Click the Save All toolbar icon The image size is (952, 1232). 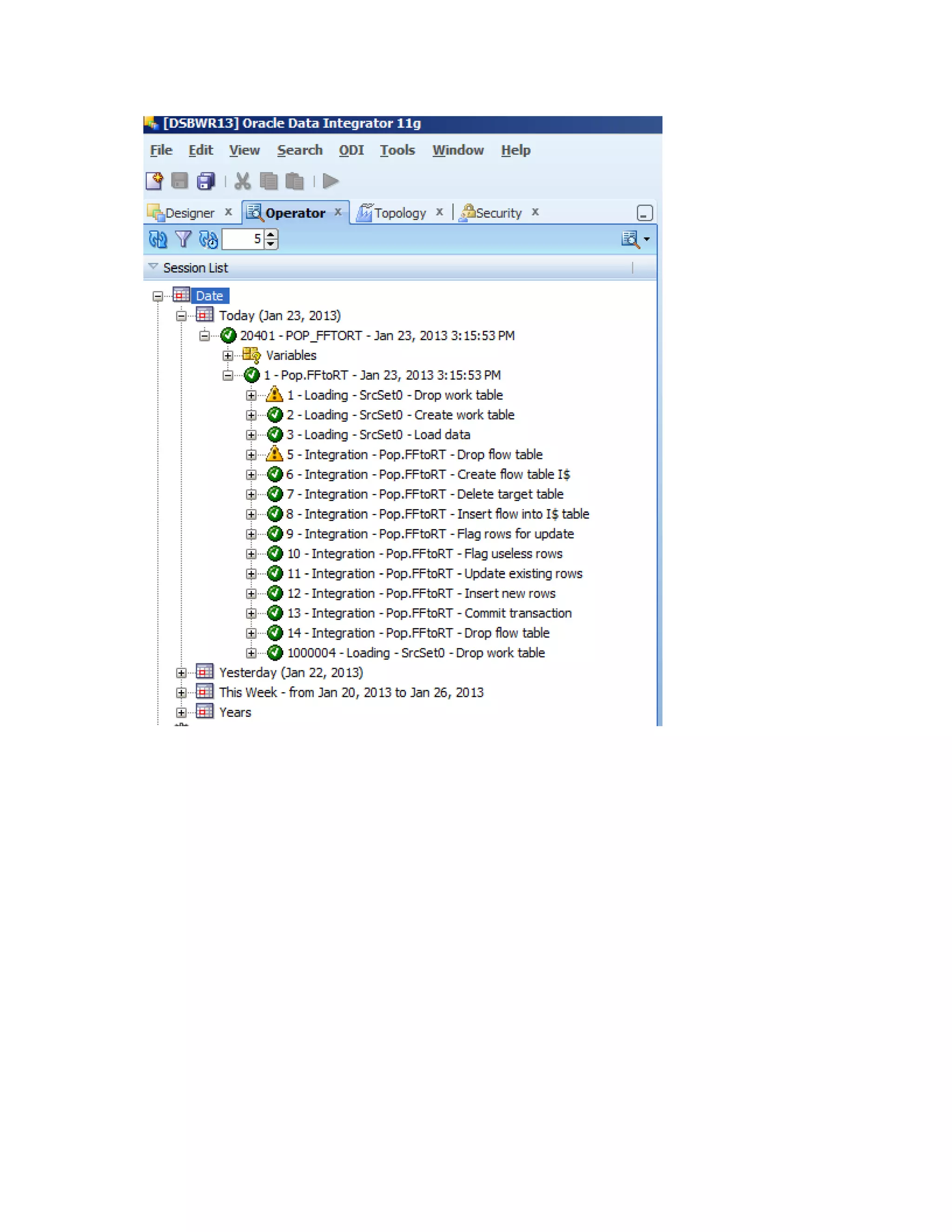tap(206, 181)
